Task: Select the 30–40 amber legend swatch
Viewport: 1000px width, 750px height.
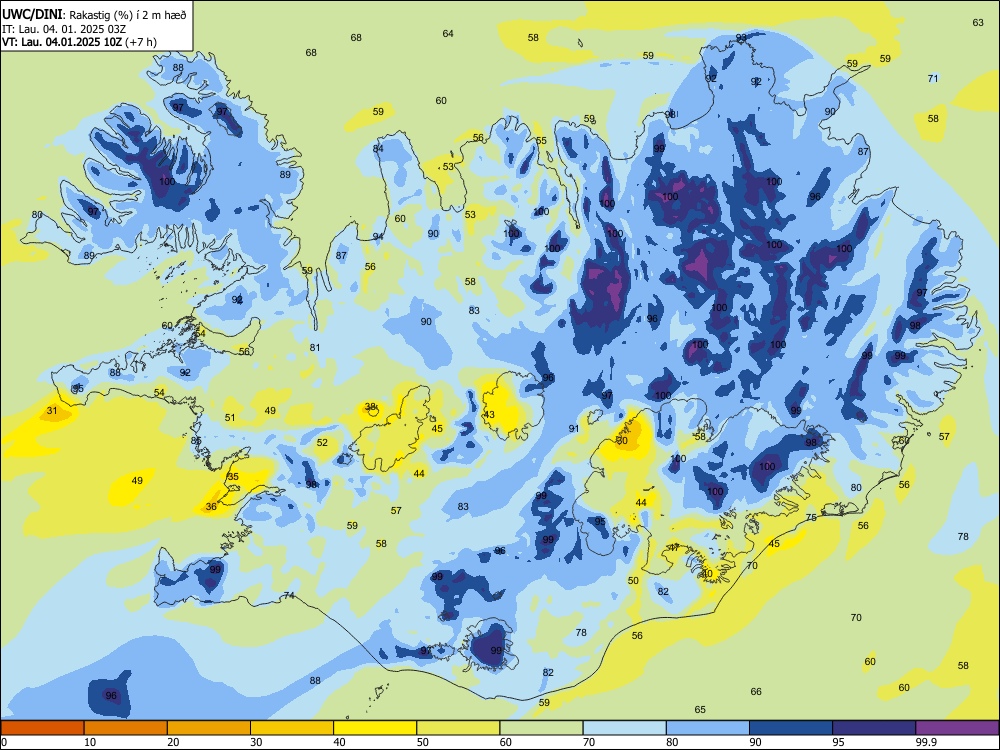Action: coord(292,728)
